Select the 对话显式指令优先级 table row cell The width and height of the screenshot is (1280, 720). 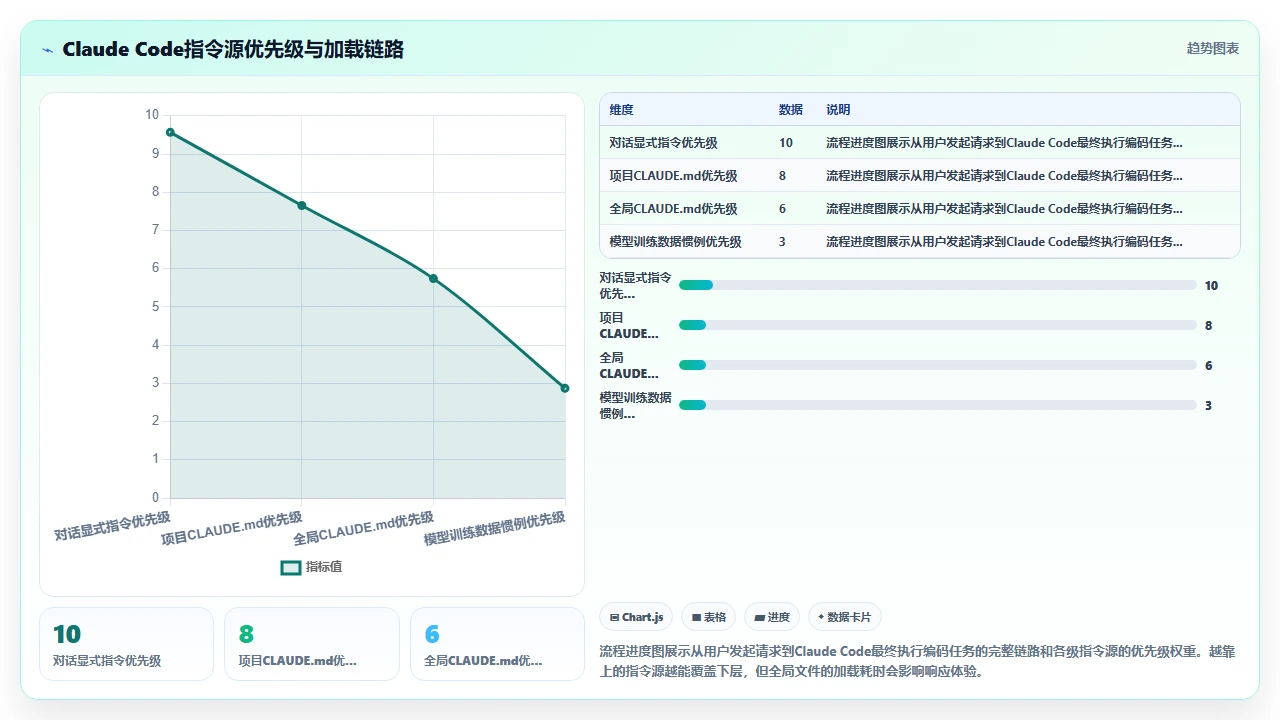pyautogui.click(x=663, y=143)
